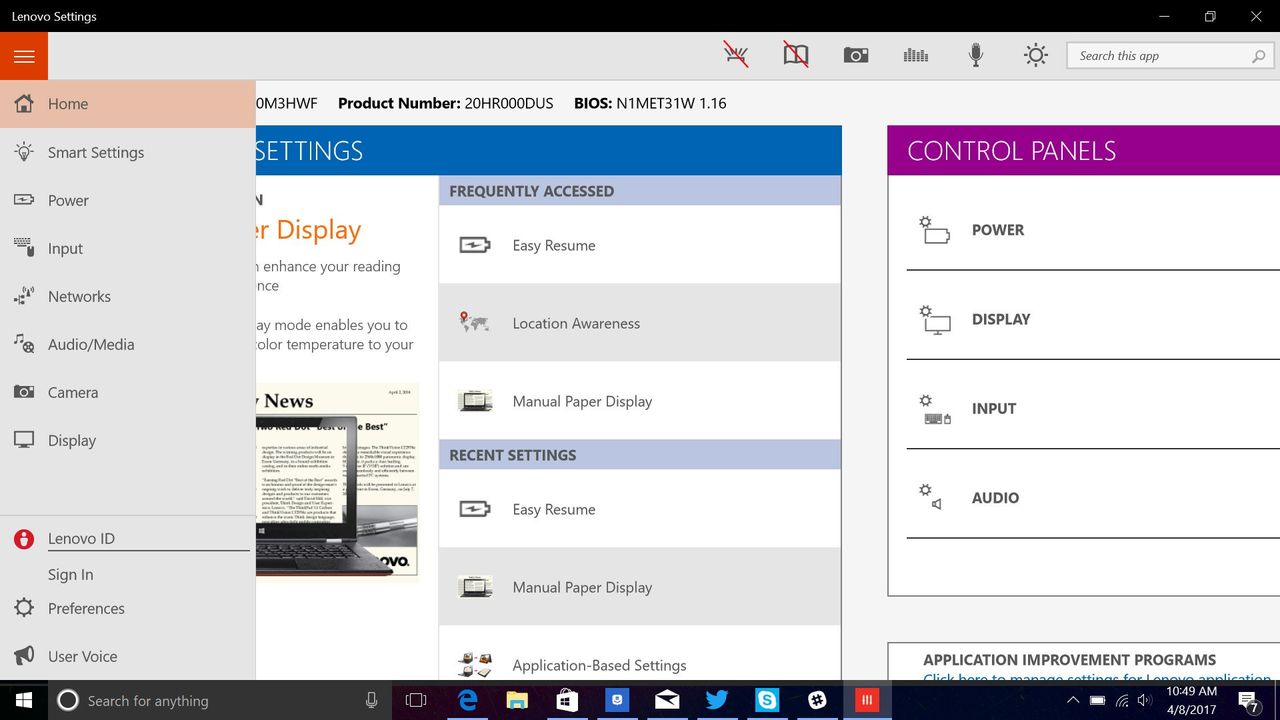Click the 'Product Number: 20HR000DUS' text
This screenshot has width=1280, height=720.
pos(445,103)
